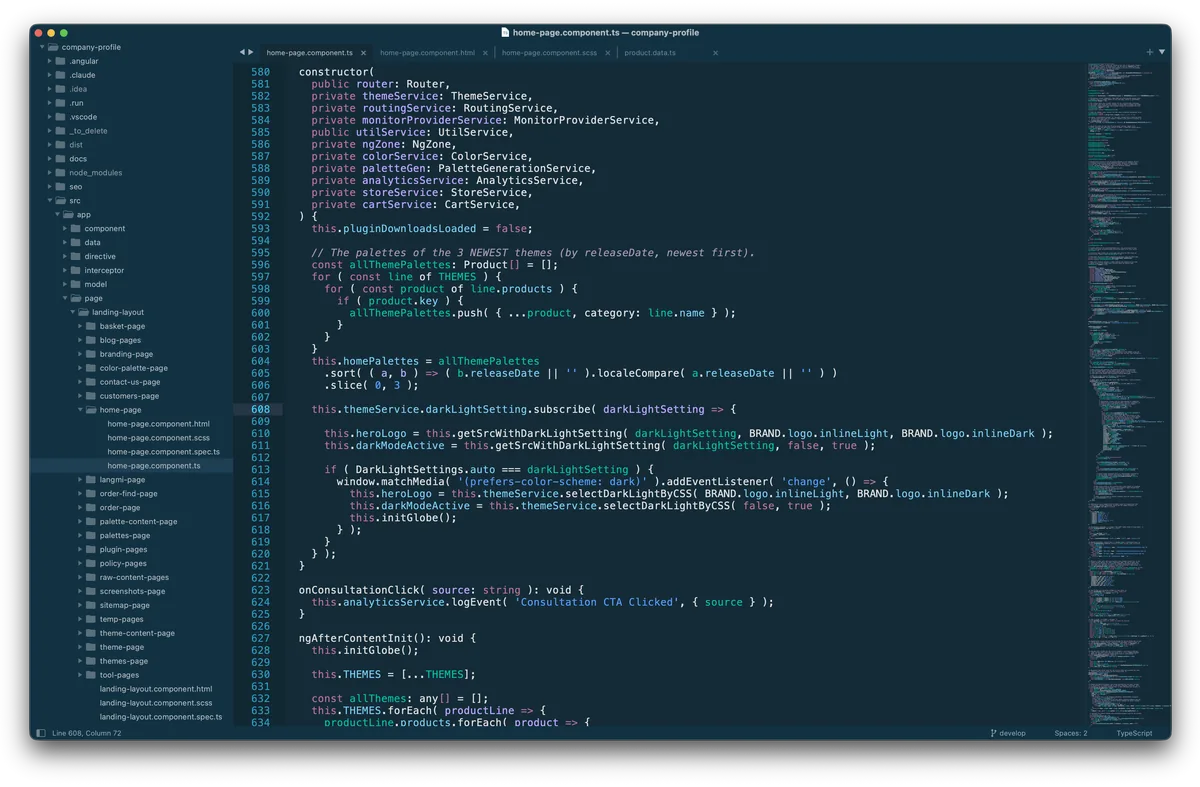Screen dimensions: 1200x787
Task: Open landing-layout.component.spec.ts in the sidebar
Action: [x=161, y=717]
